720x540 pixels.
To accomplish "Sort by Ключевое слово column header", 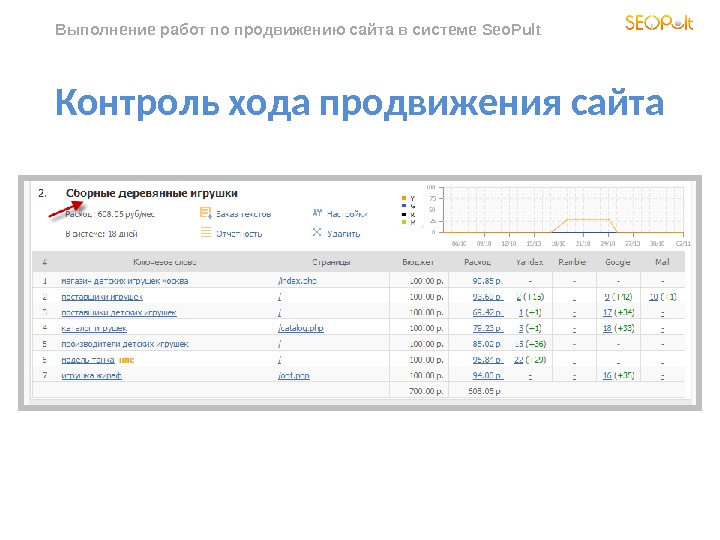I will coord(165,262).
